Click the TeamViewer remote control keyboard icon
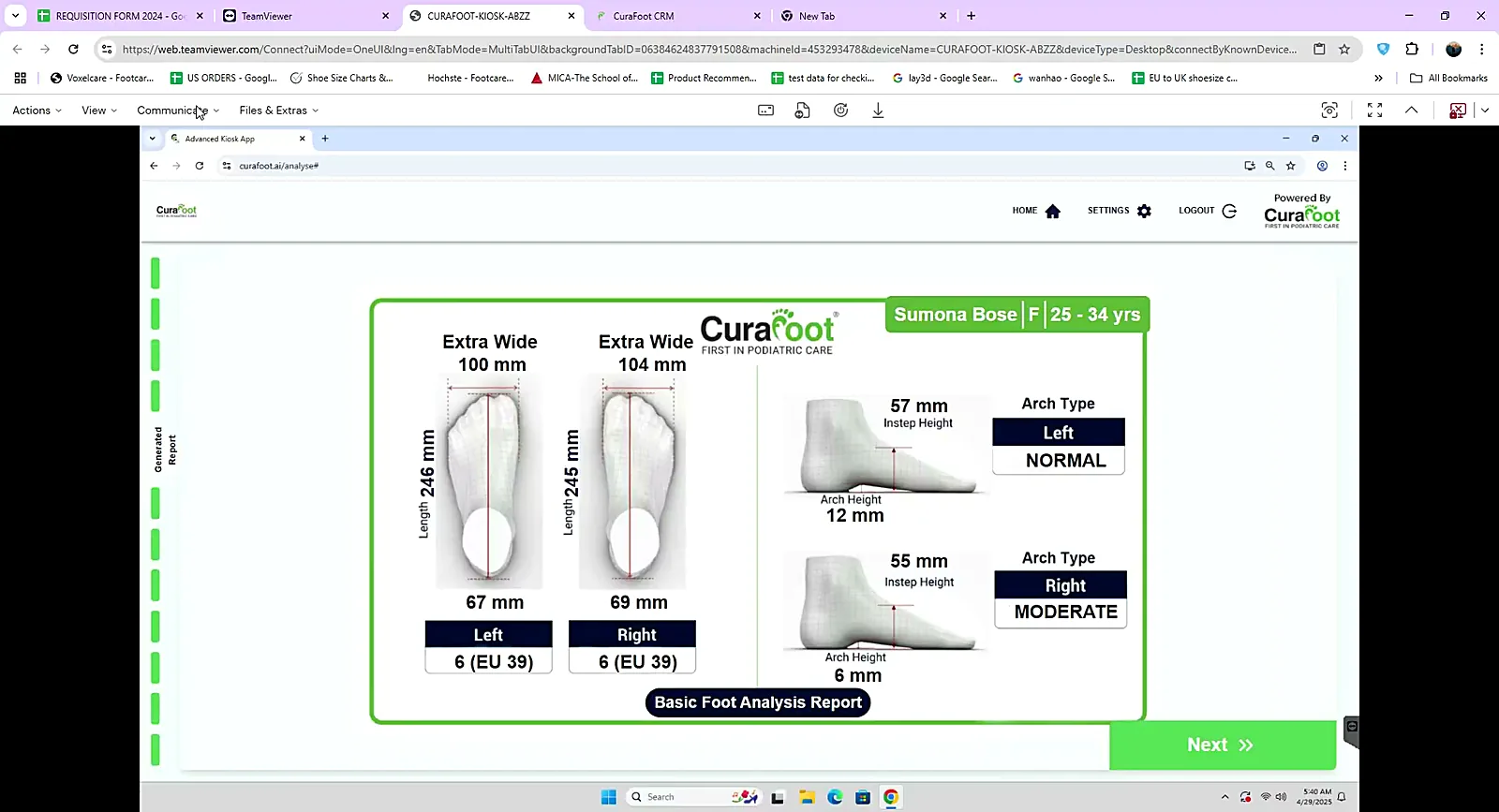 (x=765, y=111)
